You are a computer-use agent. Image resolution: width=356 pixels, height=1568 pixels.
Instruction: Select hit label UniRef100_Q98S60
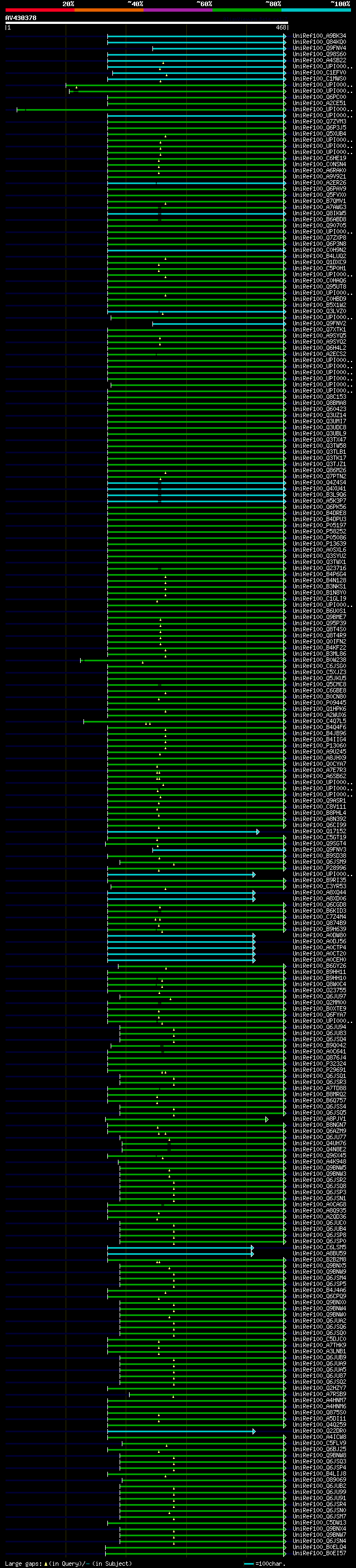tap(319, 54)
